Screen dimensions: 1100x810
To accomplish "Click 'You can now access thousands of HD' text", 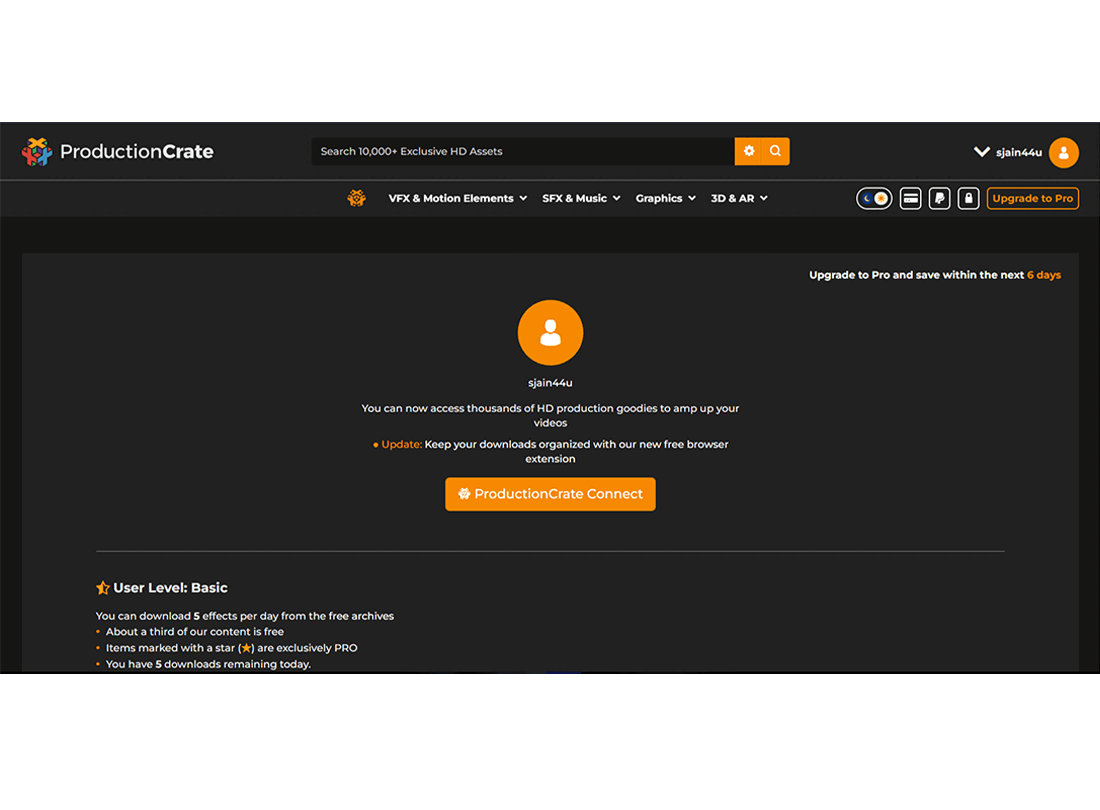I will tap(550, 415).
